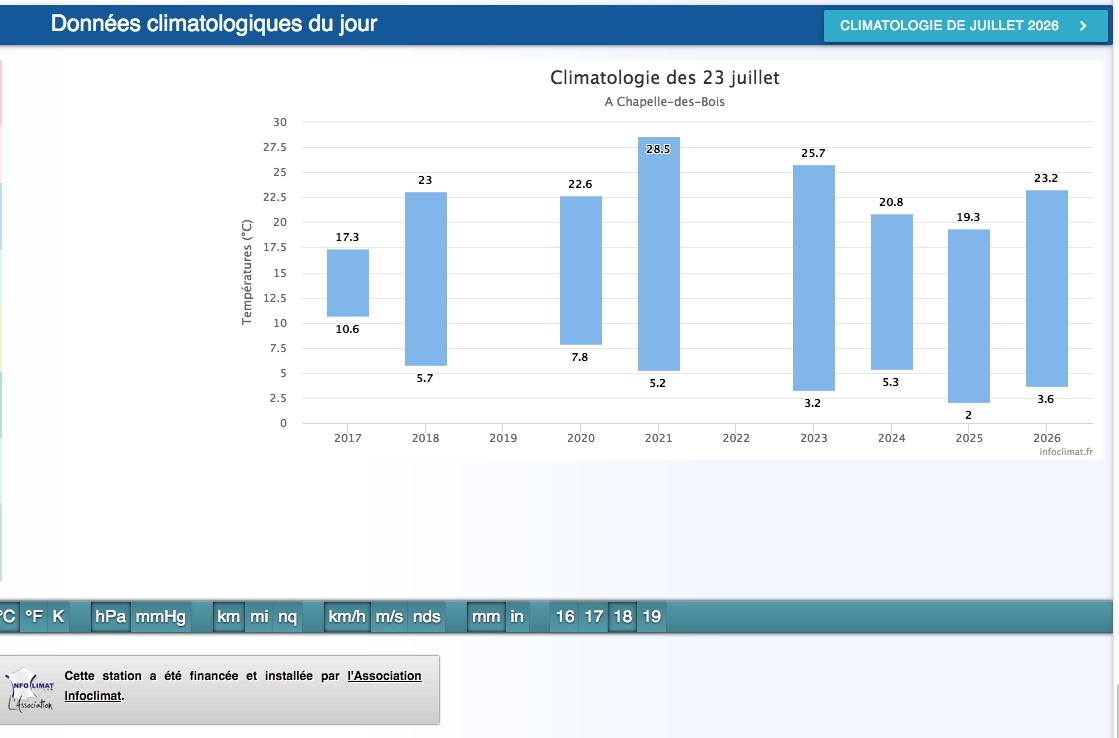Set wind speed unit to km/h
The image size is (1119, 738).
[347, 617]
